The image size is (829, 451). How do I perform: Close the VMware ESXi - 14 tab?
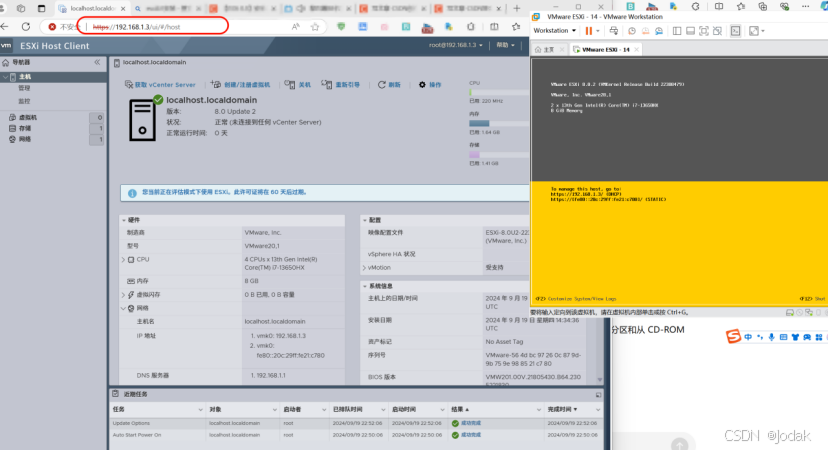click(637, 50)
